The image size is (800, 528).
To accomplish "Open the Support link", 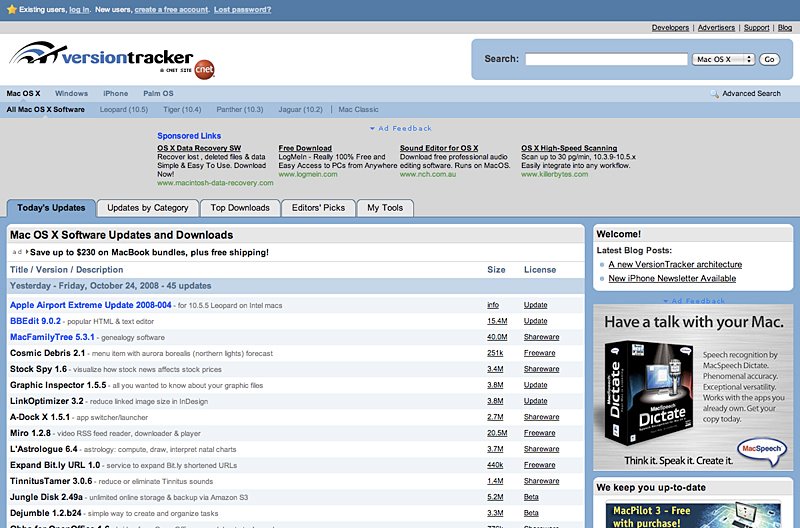I will 756,28.
